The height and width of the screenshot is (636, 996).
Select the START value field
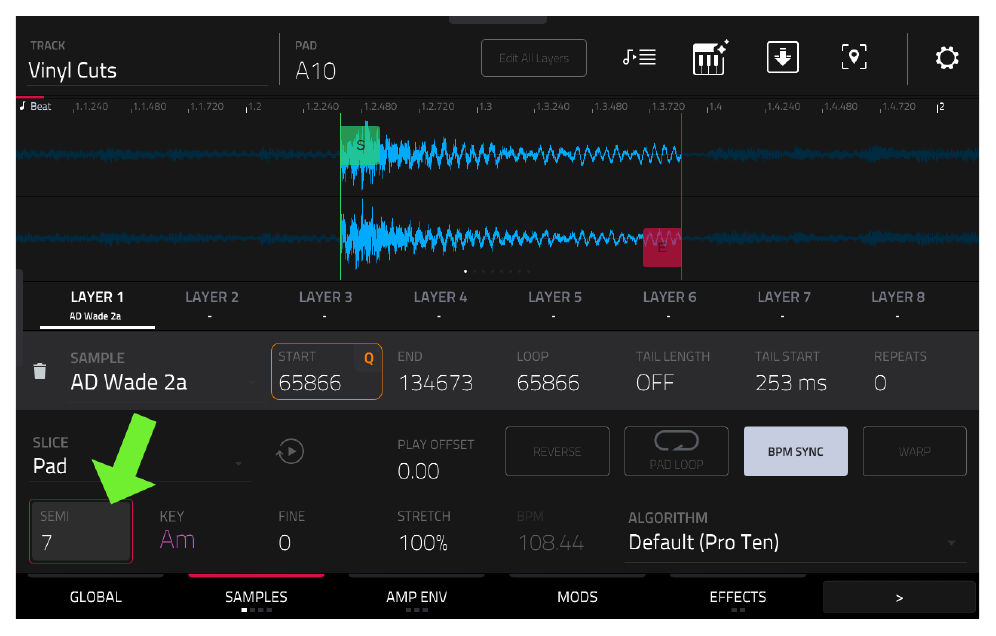[326, 372]
